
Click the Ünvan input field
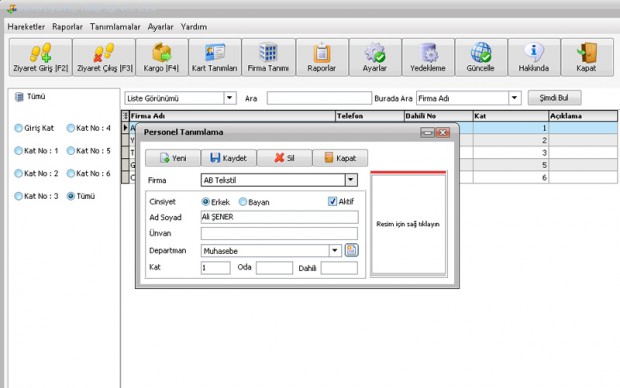point(280,233)
